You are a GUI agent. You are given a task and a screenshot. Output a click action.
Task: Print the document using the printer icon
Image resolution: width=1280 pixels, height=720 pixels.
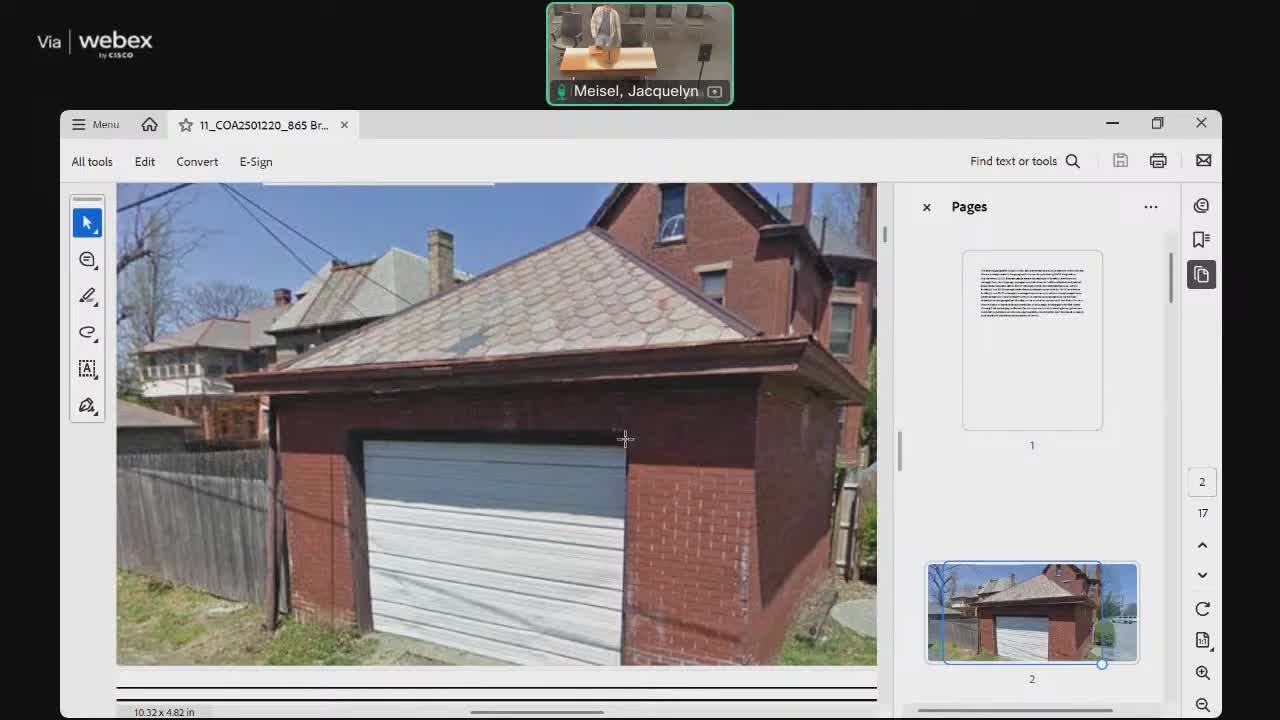[x=1158, y=161]
